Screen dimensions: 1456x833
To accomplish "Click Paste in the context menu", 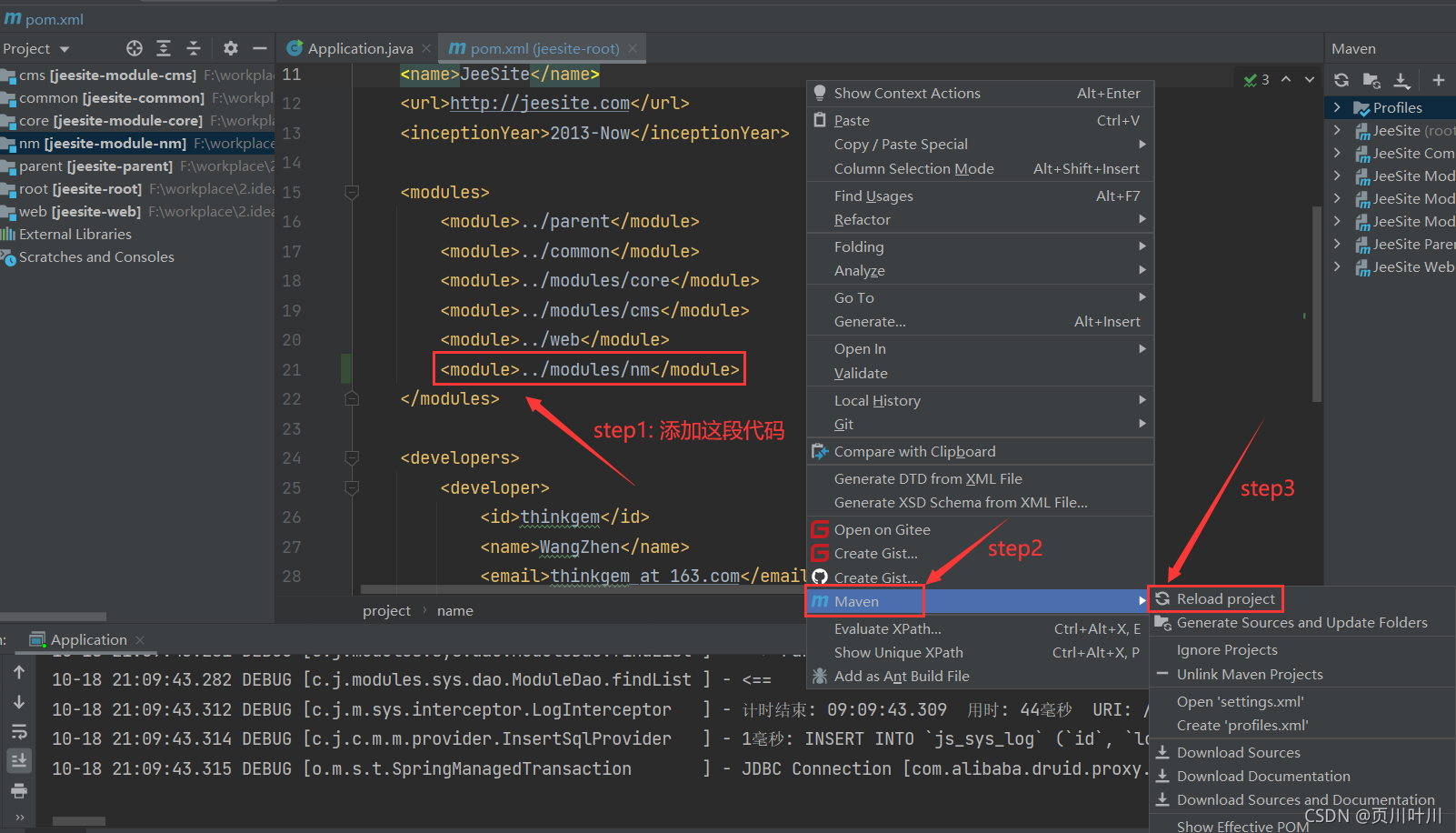I will coord(980,120).
